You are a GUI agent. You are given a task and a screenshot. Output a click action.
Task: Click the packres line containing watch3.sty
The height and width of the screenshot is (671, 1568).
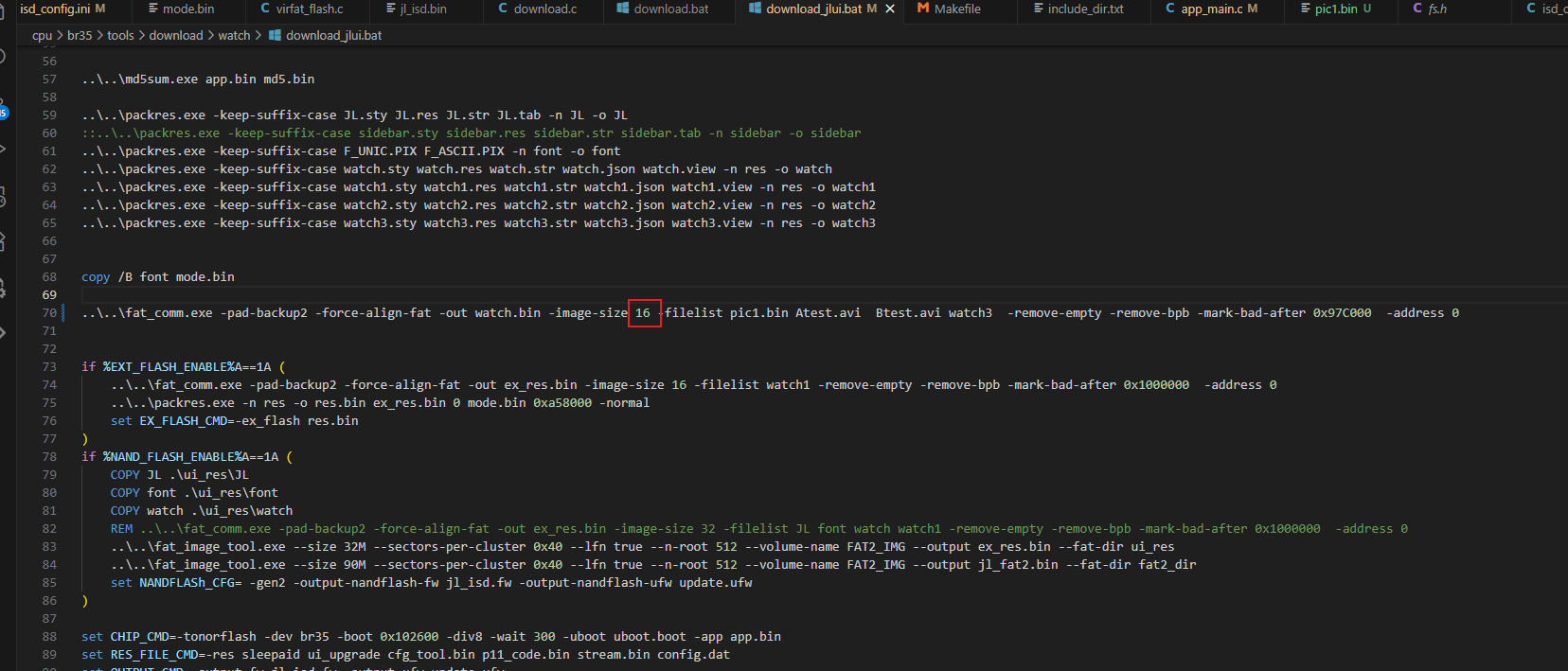pyautogui.click(x=479, y=222)
